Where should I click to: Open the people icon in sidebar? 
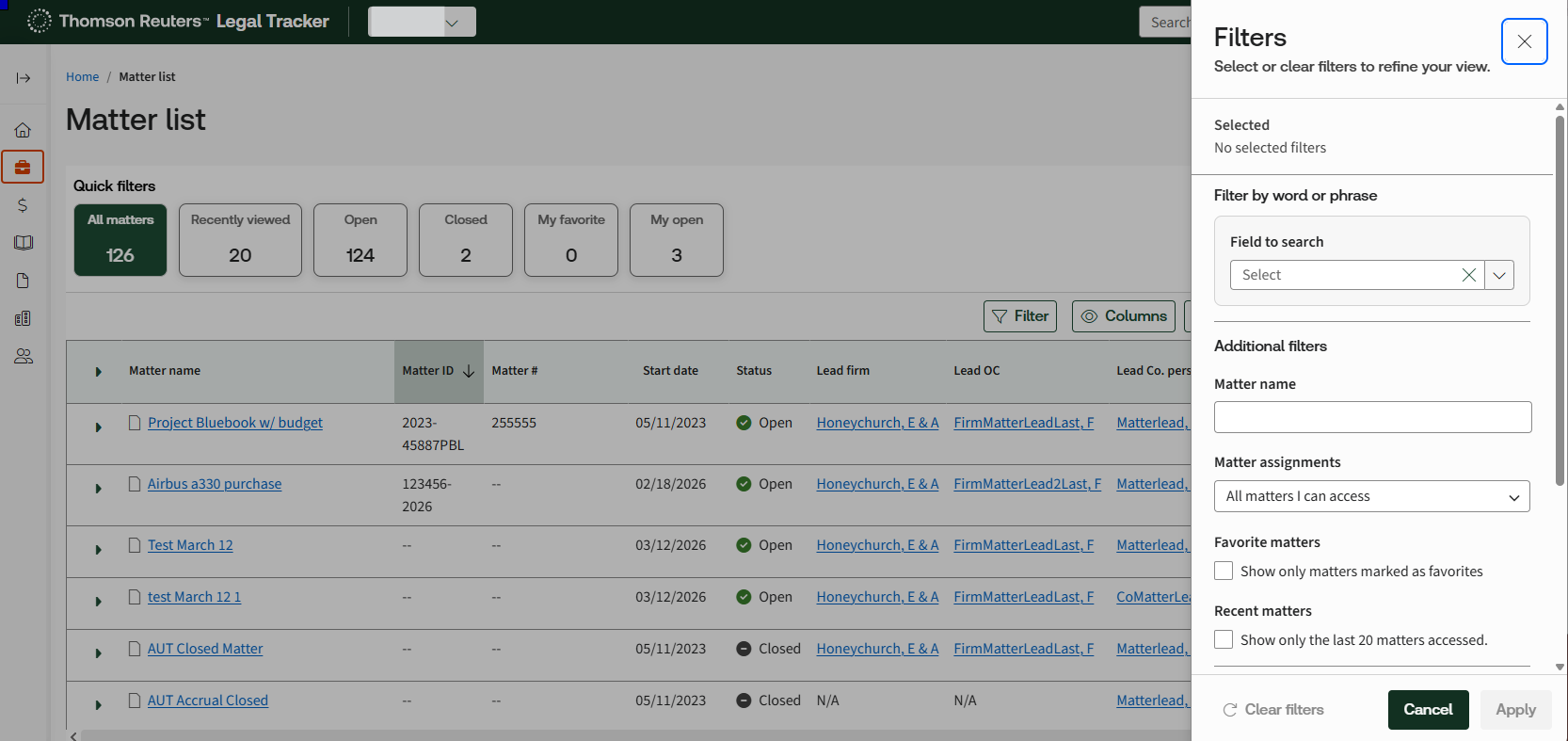pyautogui.click(x=24, y=356)
